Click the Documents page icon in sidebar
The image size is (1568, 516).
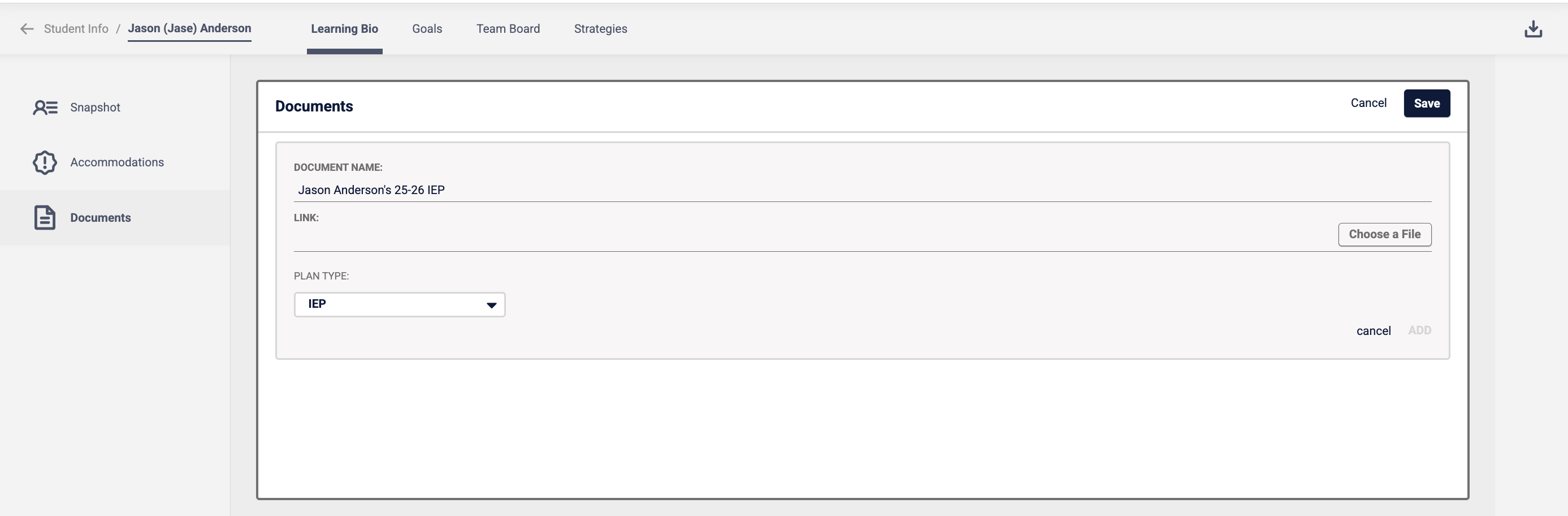coord(45,217)
